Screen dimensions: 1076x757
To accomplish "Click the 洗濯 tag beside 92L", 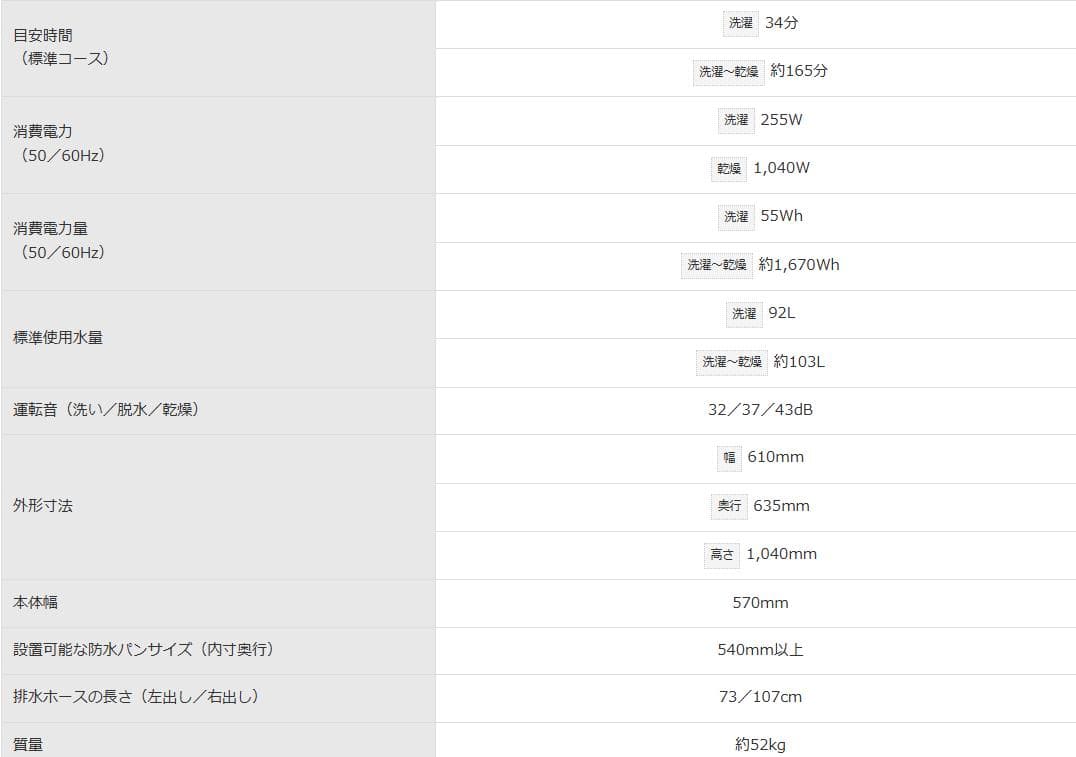I will click(744, 314).
